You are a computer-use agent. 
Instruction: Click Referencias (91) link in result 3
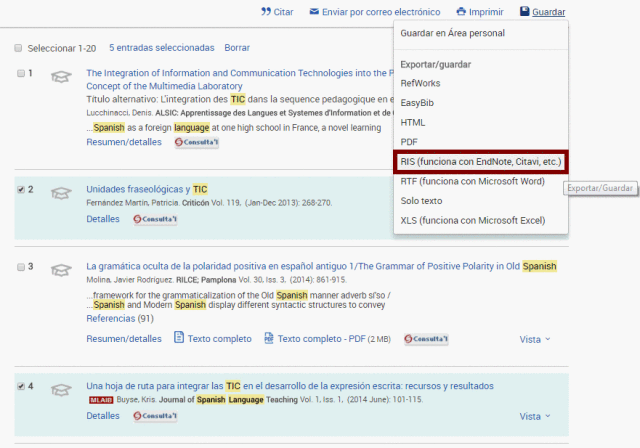point(119,319)
